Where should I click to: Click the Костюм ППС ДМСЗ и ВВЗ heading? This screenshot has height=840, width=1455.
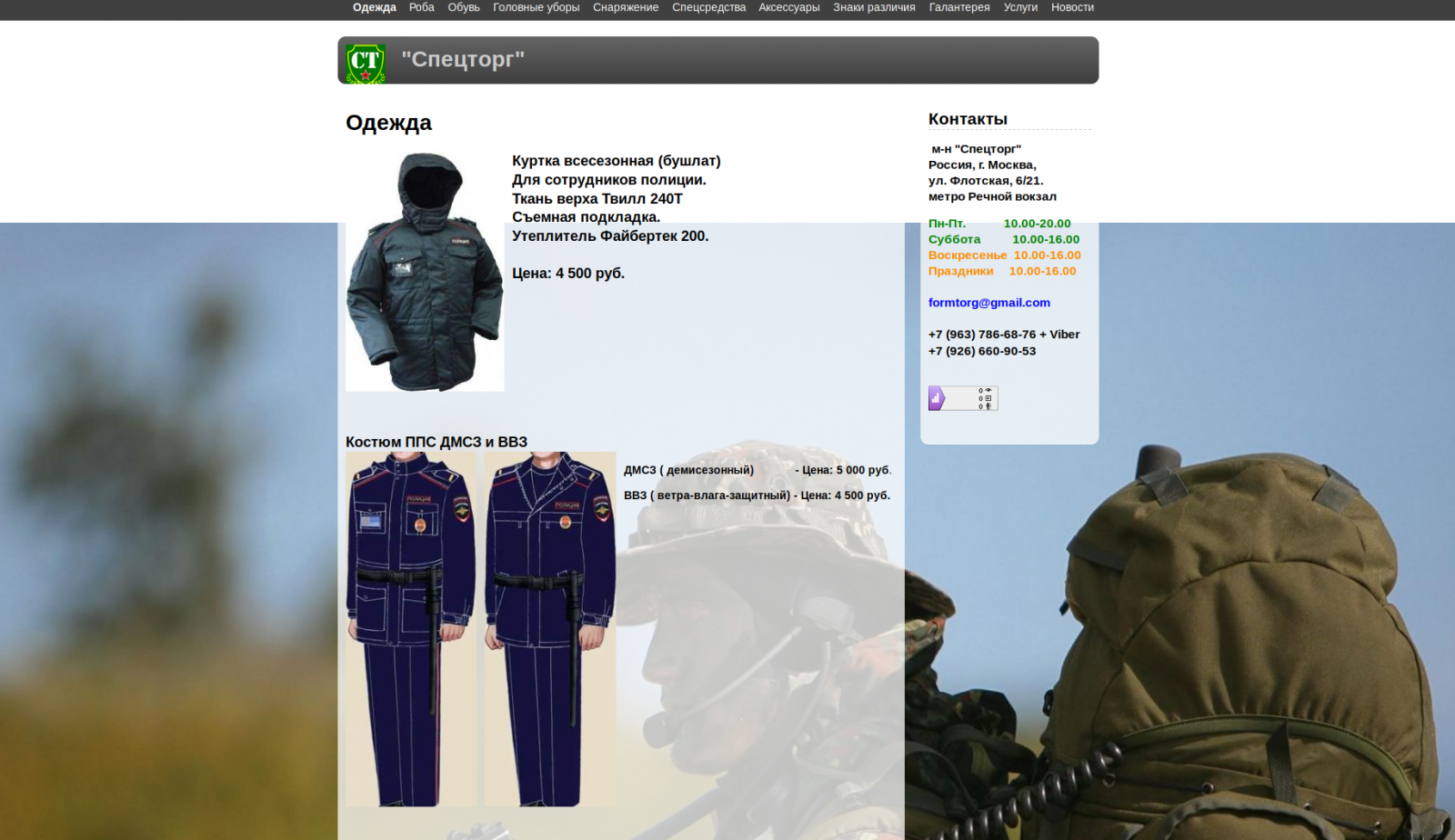(436, 442)
